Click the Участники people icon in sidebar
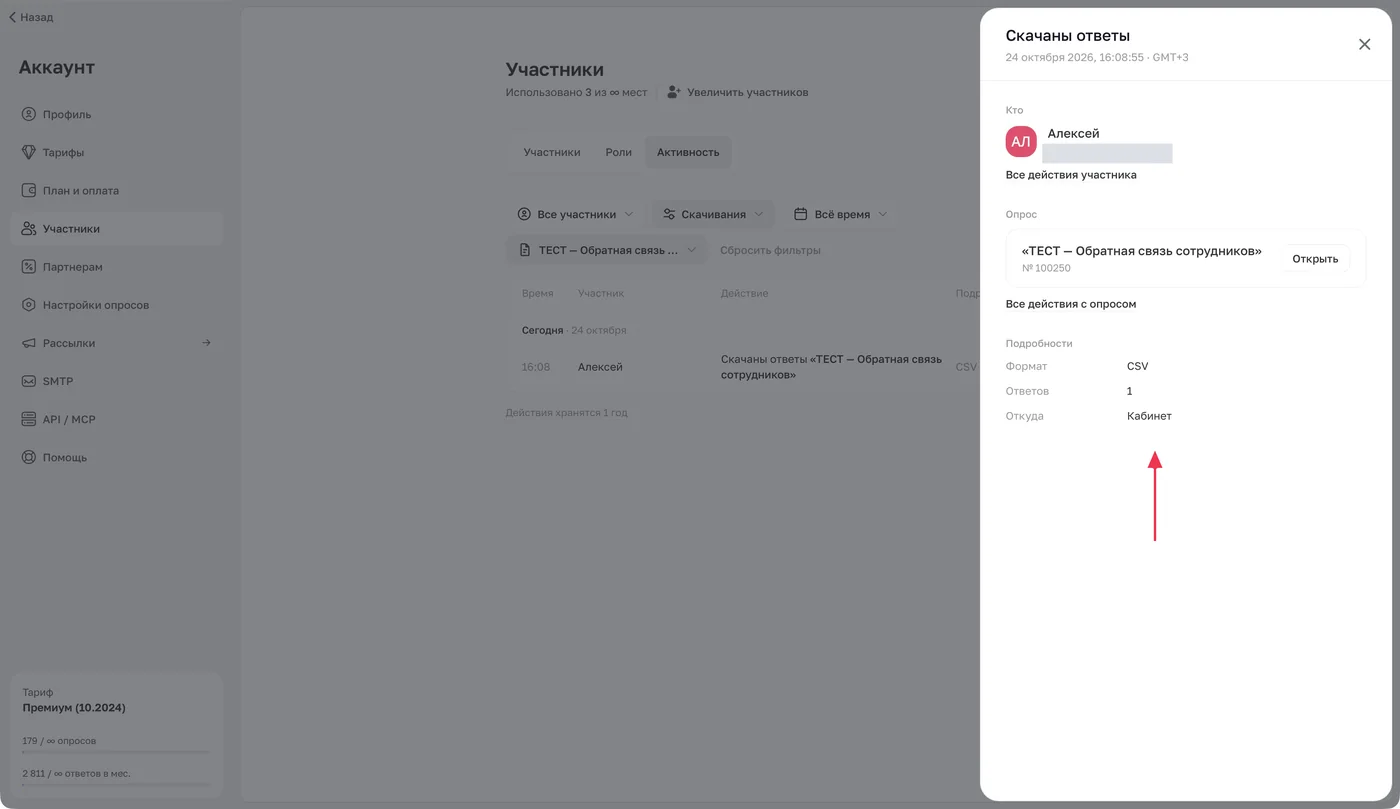 29,228
